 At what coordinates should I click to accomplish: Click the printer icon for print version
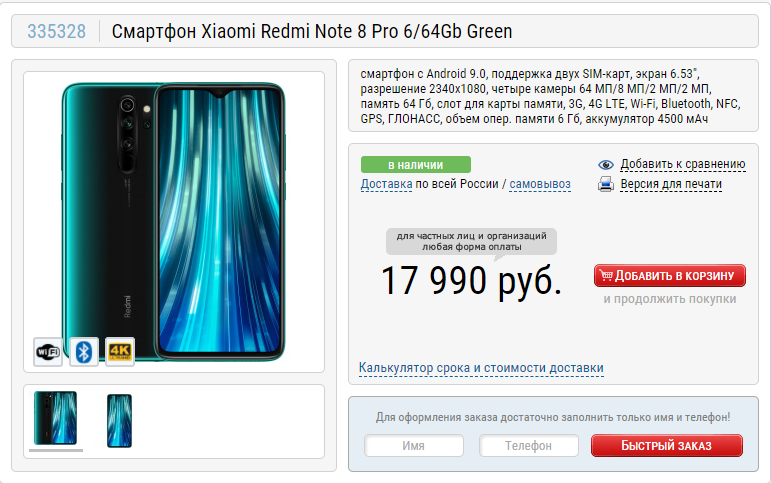tap(606, 184)
